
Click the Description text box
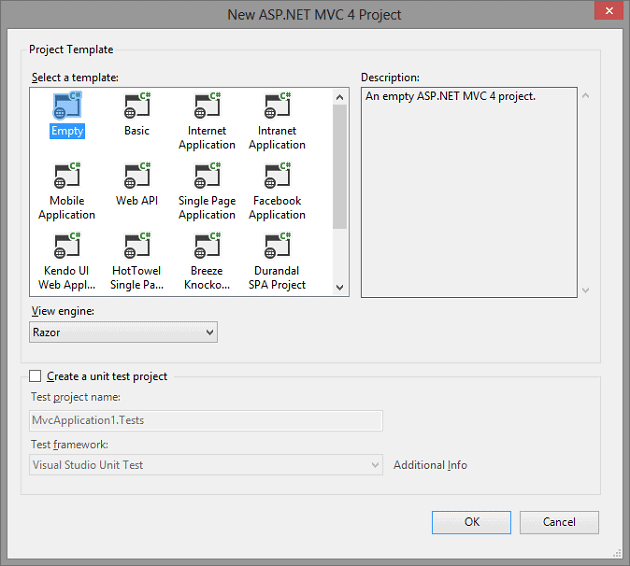[469, 192]
